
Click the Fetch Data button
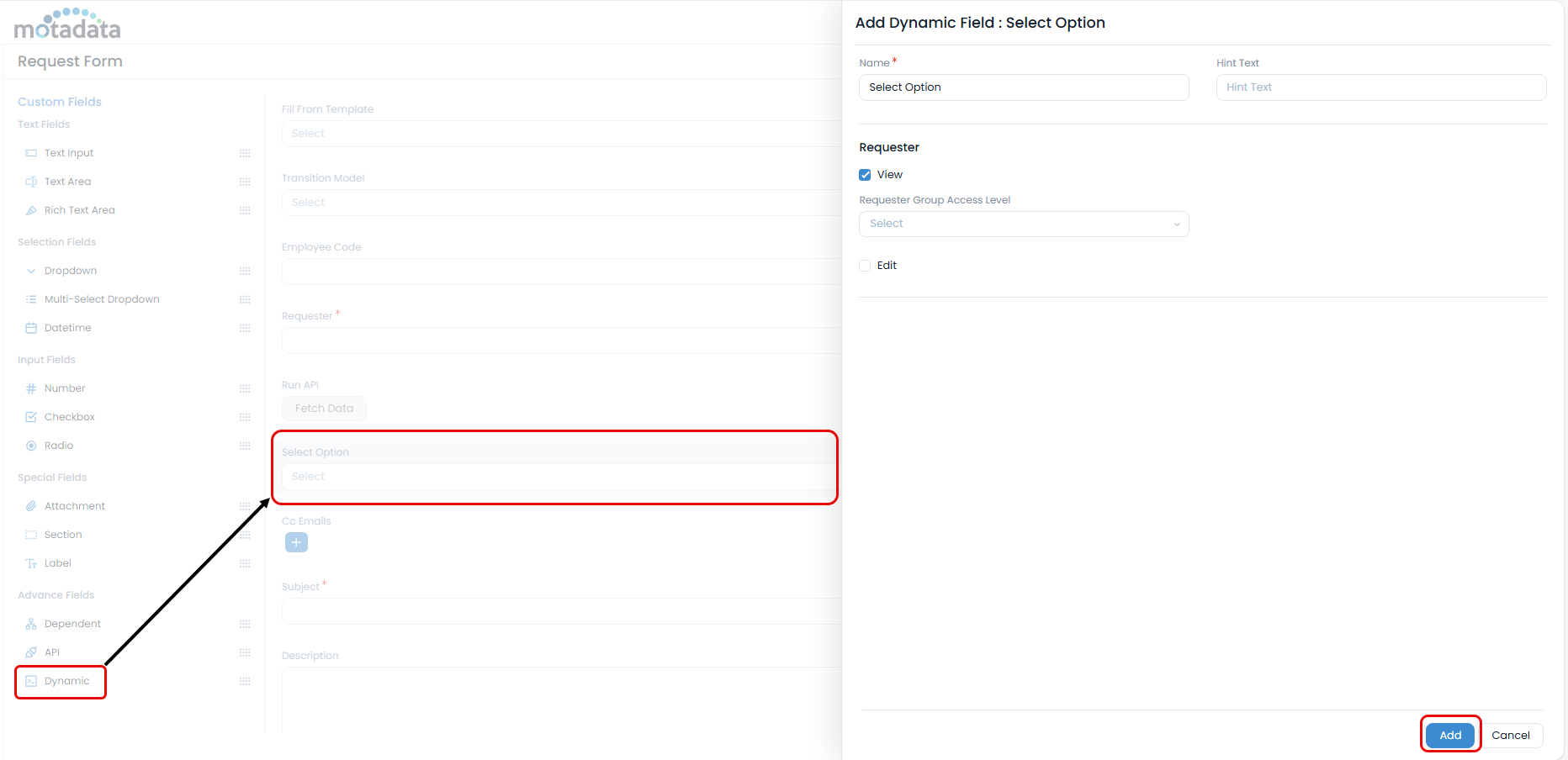[x=324, y=409]
